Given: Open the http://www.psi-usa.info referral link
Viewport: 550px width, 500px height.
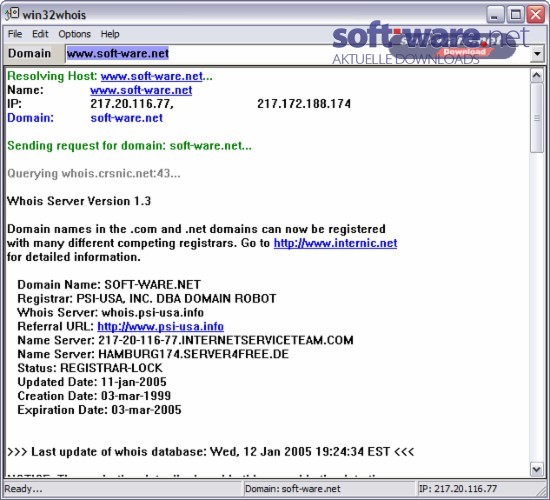Looking at the screenshot, I should click(x=161, y=326).
